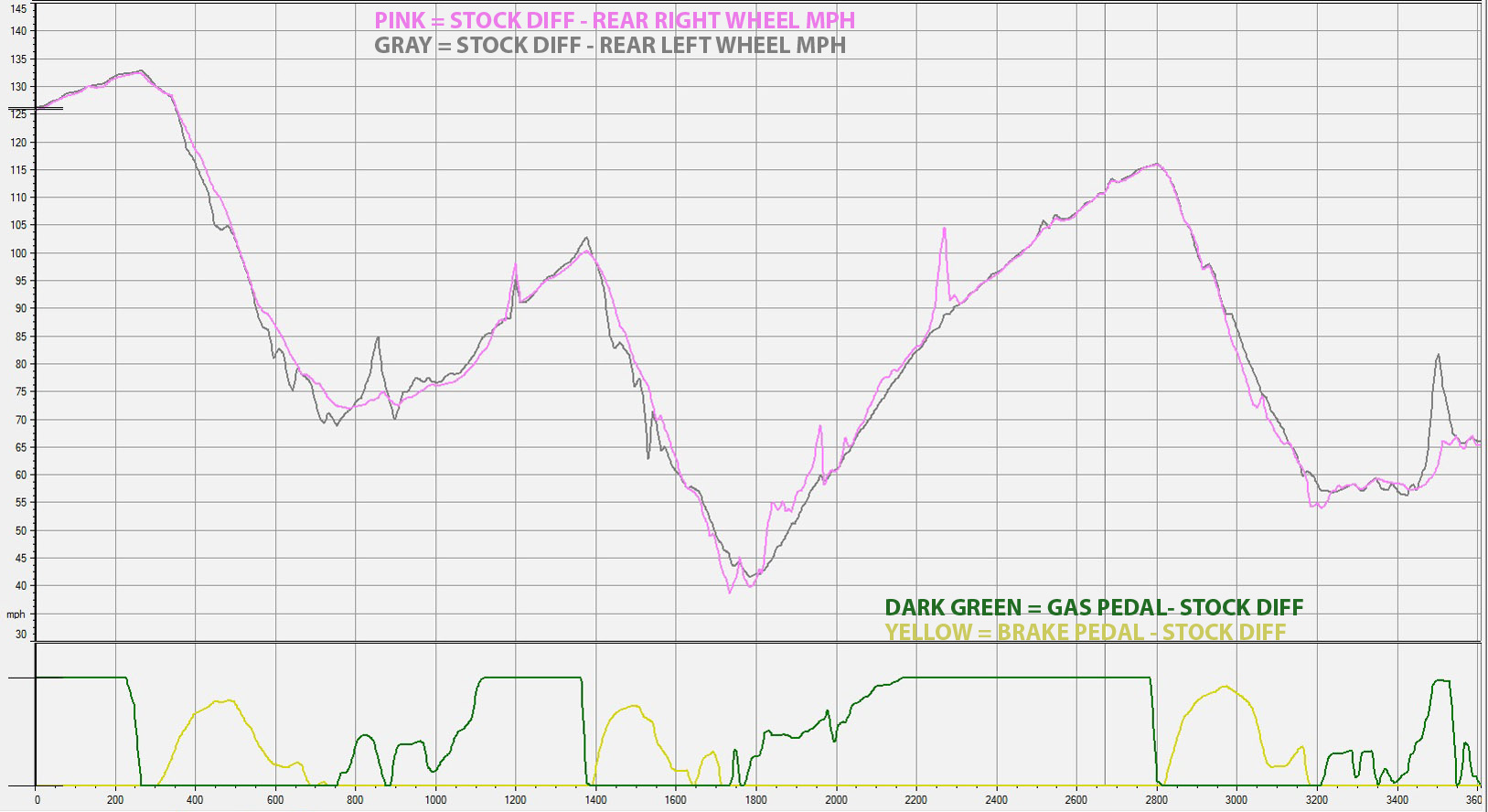Click the gray wheel-speed spike peak above 80 mph near 3500

[x=1438, y=356]
